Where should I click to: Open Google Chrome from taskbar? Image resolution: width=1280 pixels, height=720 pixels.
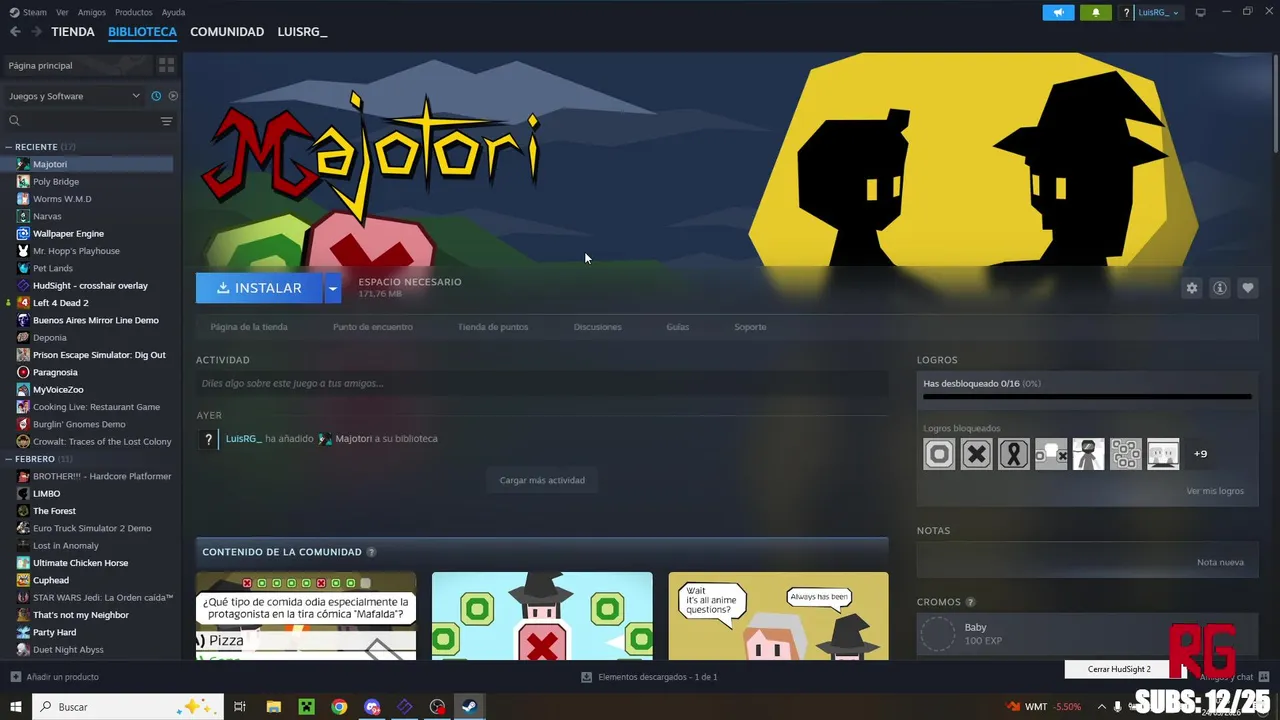click(339, 707)
